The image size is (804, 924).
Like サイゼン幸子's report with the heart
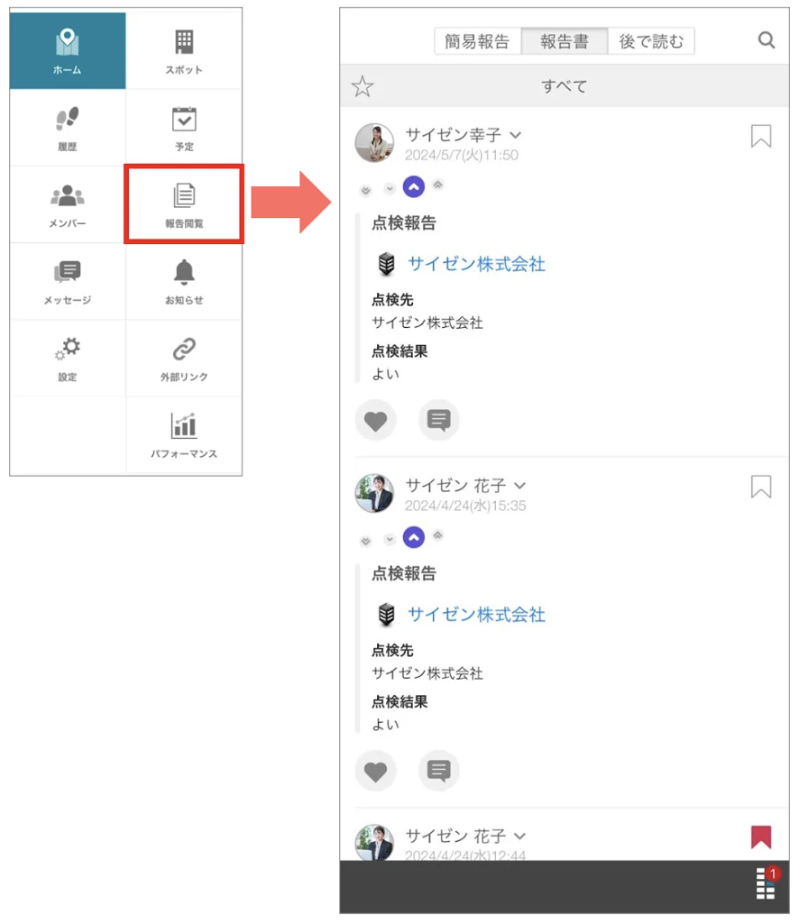375,420
